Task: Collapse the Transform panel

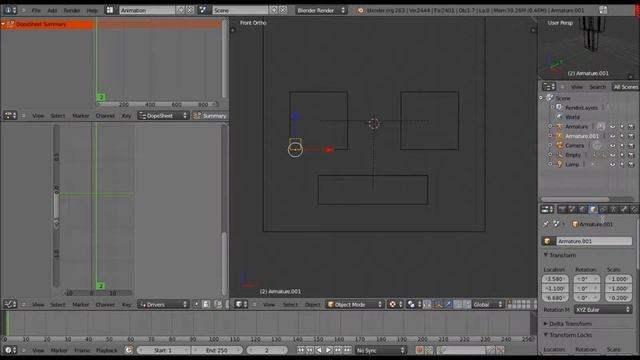Action: [560, 255]
